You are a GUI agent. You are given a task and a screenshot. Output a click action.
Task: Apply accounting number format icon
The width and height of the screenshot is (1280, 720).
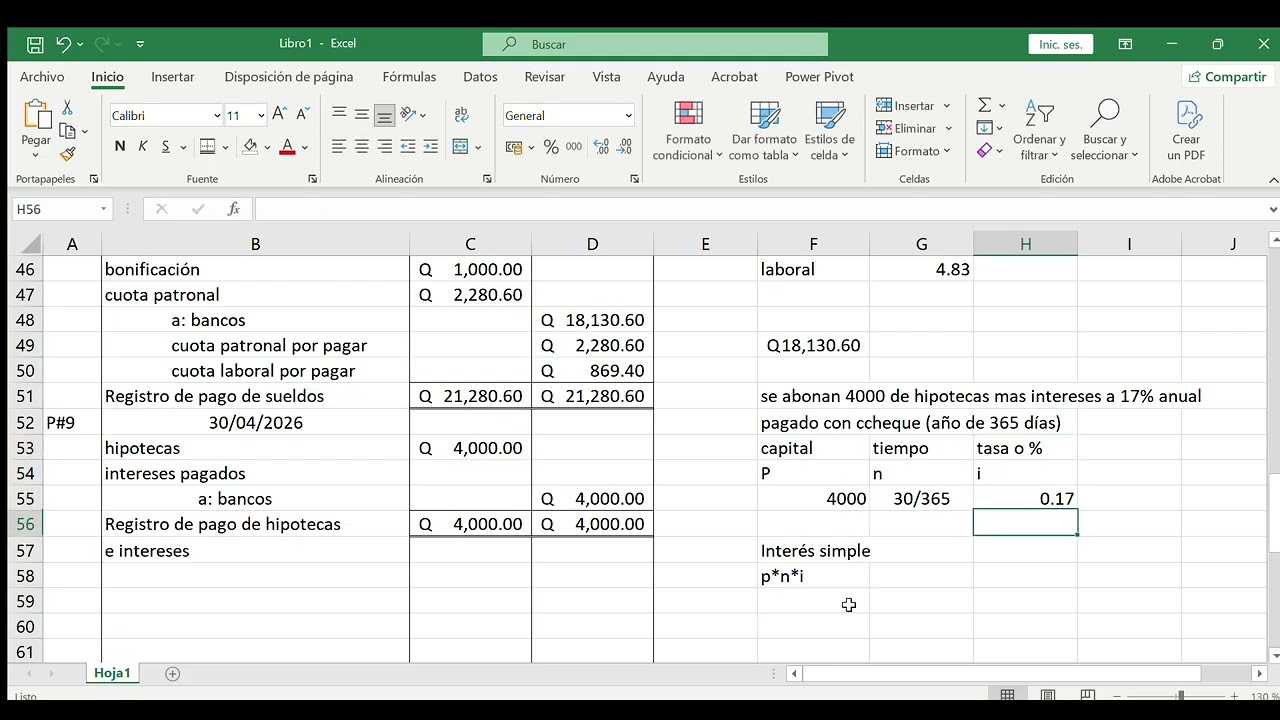click(x=514, y=147)
